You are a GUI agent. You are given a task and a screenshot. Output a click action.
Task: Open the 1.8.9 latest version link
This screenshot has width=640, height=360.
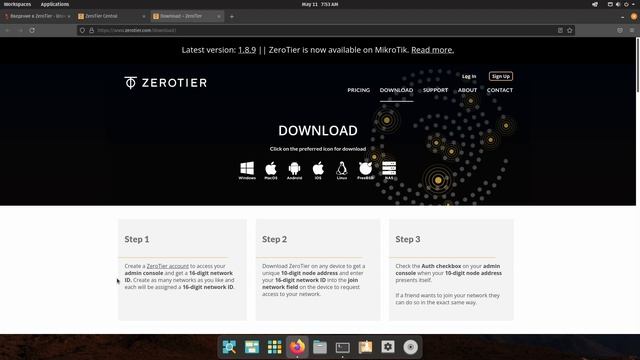point(247,50)
